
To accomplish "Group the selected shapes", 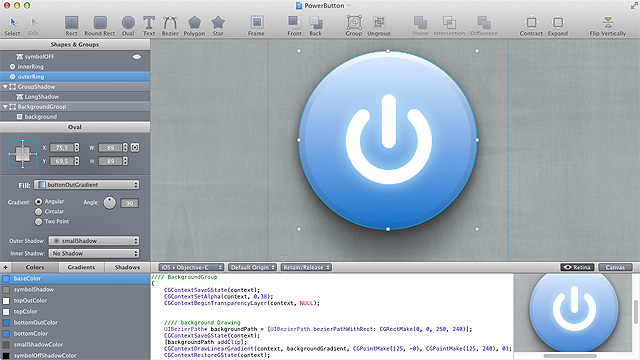I will tap(354, 26).
